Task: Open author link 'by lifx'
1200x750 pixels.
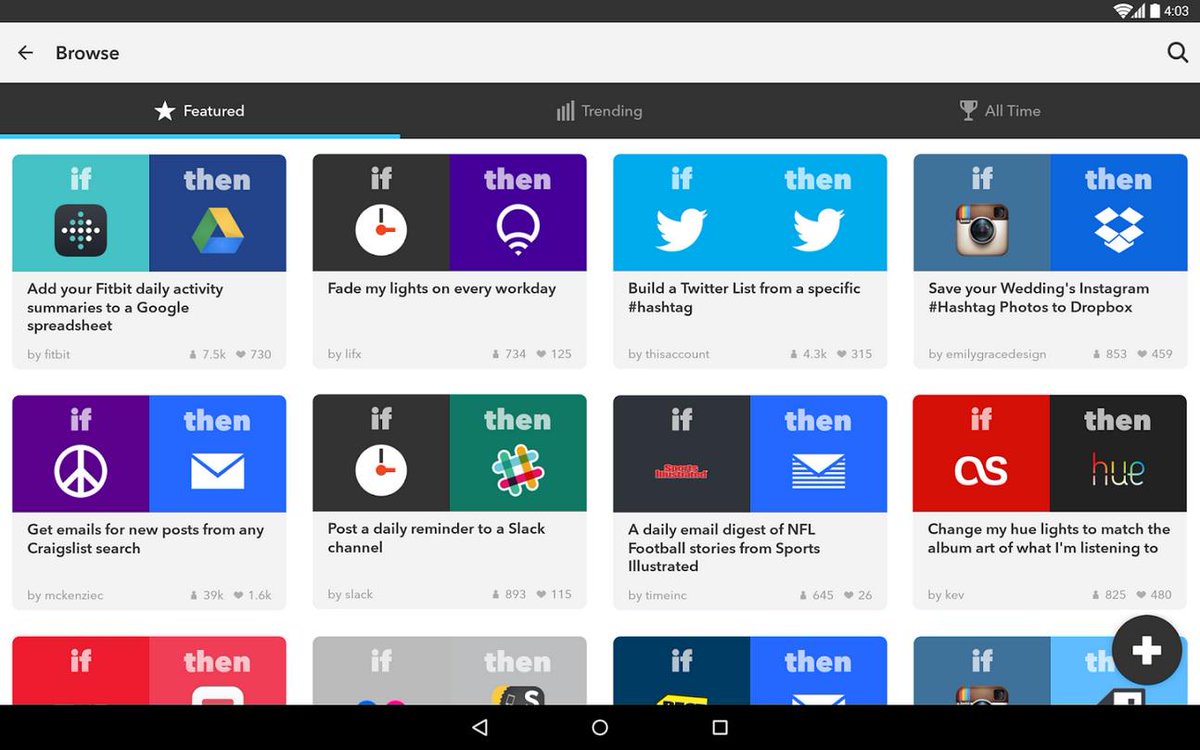Action: (345, 354)
